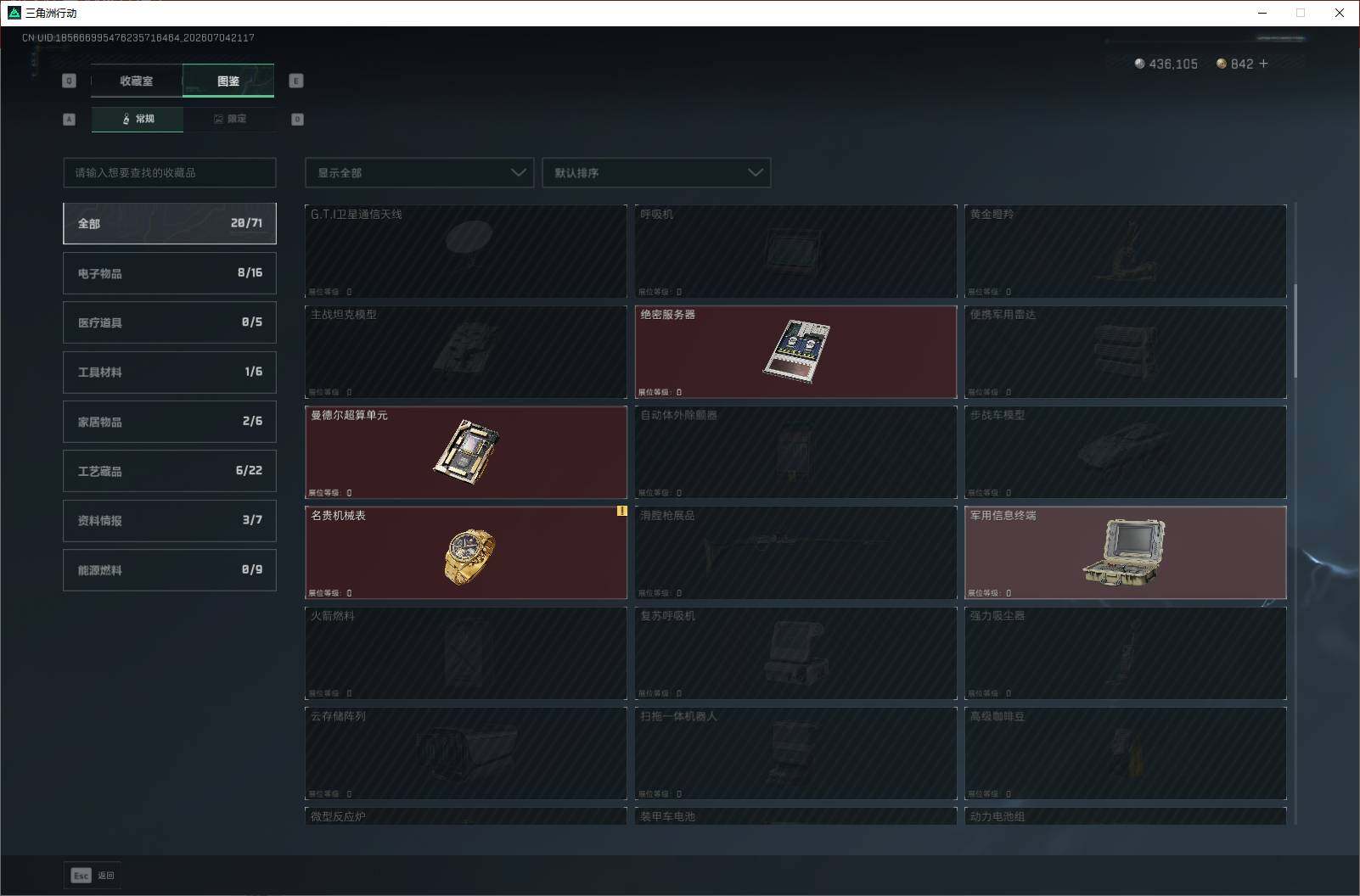Open the 曼德尔超算单元 item card
This screenshot has height=896, width=1360.
click(466, 452)
